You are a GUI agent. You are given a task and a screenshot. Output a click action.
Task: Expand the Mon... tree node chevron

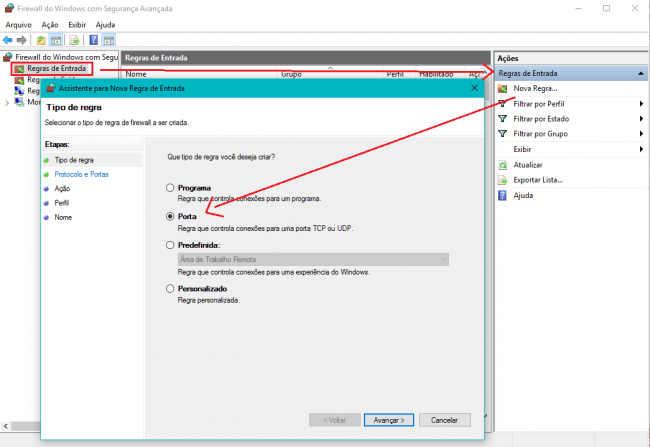(x=7, y=103)
